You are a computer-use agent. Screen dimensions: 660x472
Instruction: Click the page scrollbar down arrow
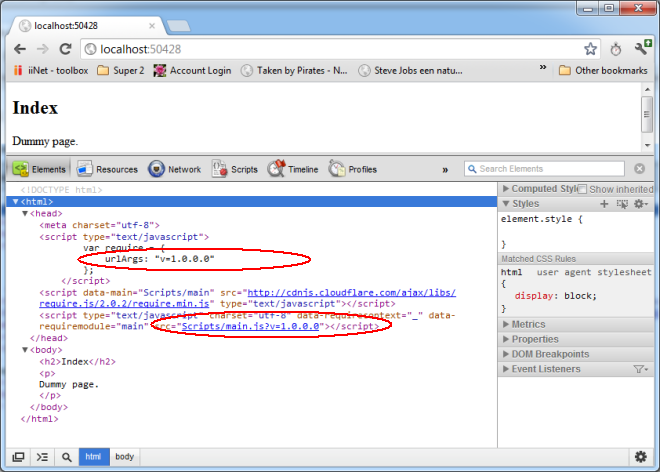pyautogui.click(x=647, y=145)
